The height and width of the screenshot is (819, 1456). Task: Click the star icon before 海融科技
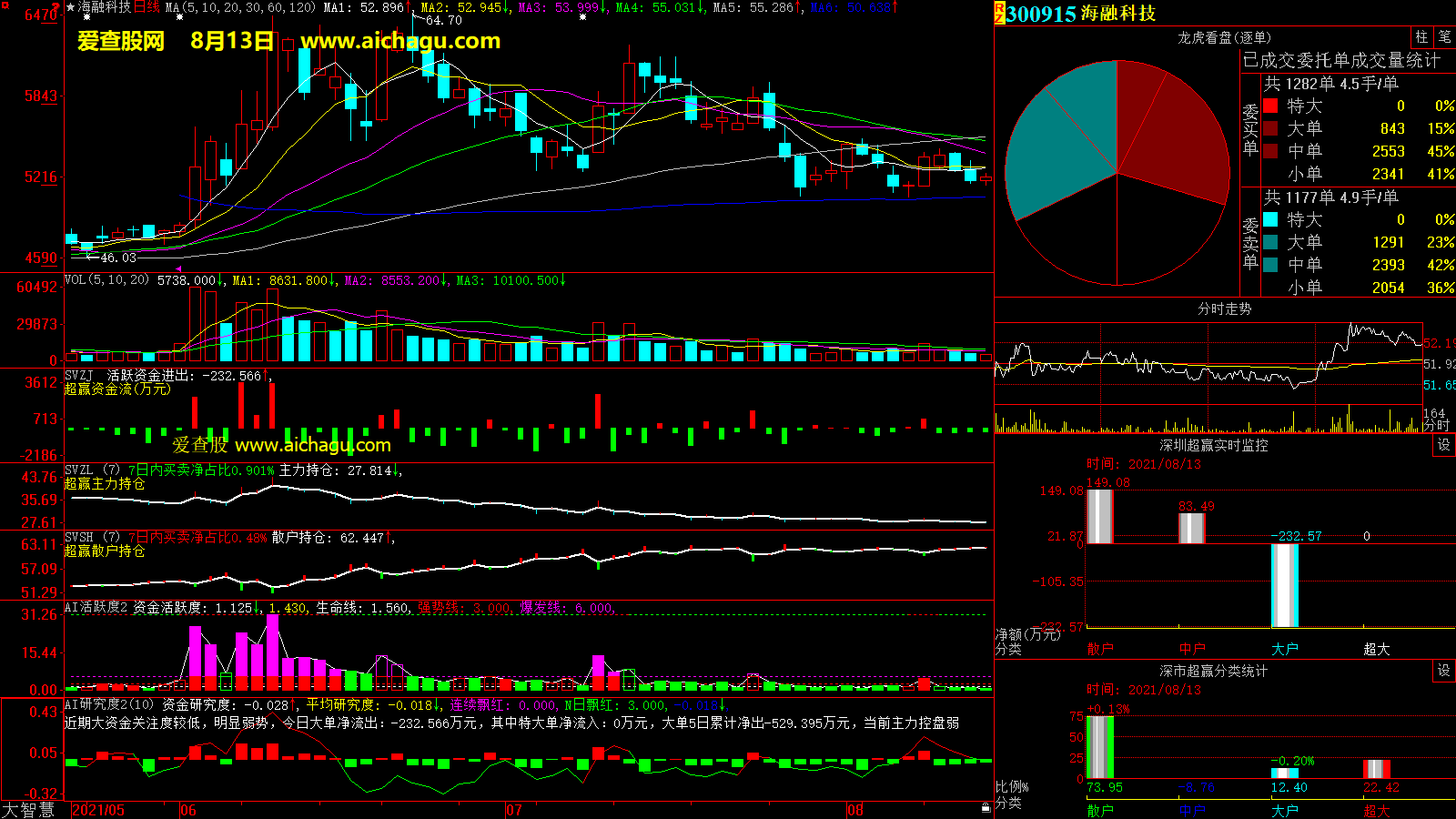coord(71,7)
